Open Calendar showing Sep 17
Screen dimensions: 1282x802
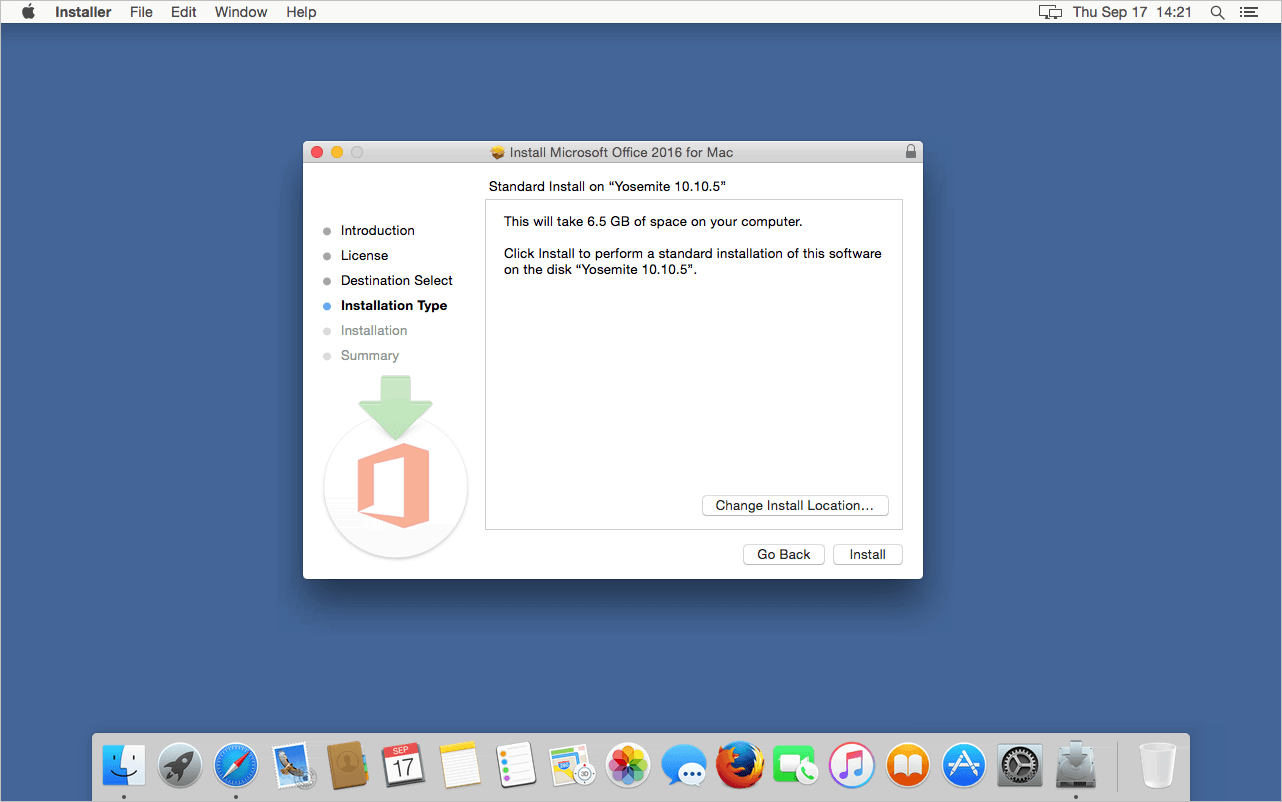pyautogui.click(x=404, y=766)
